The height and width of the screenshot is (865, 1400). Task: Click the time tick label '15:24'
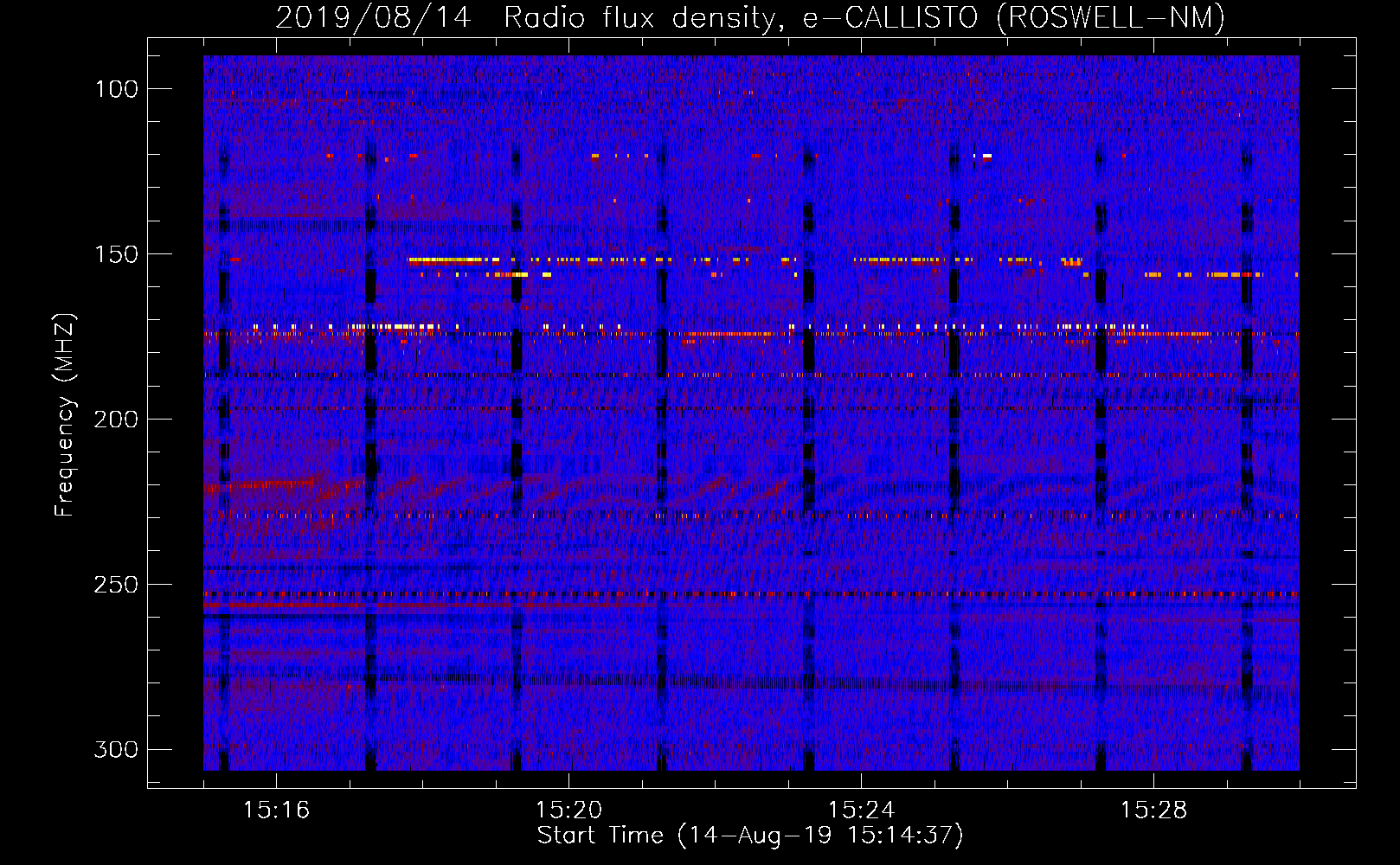(x=861, y=810)
